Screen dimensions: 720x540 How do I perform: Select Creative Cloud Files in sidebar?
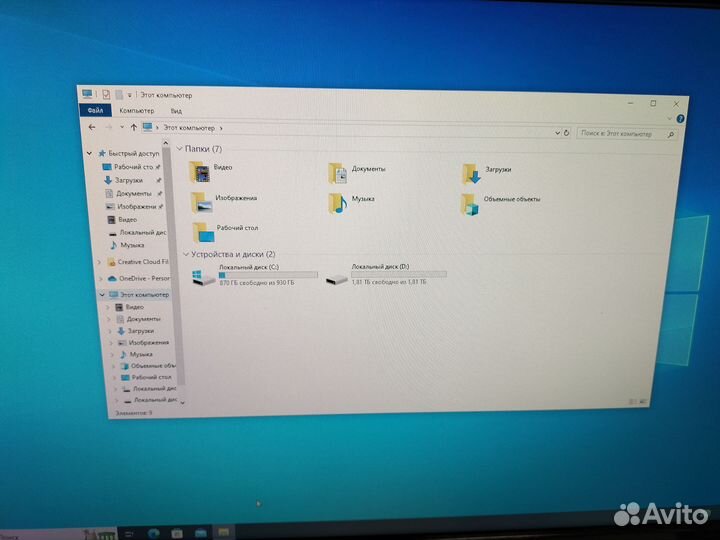coord(137,262)
